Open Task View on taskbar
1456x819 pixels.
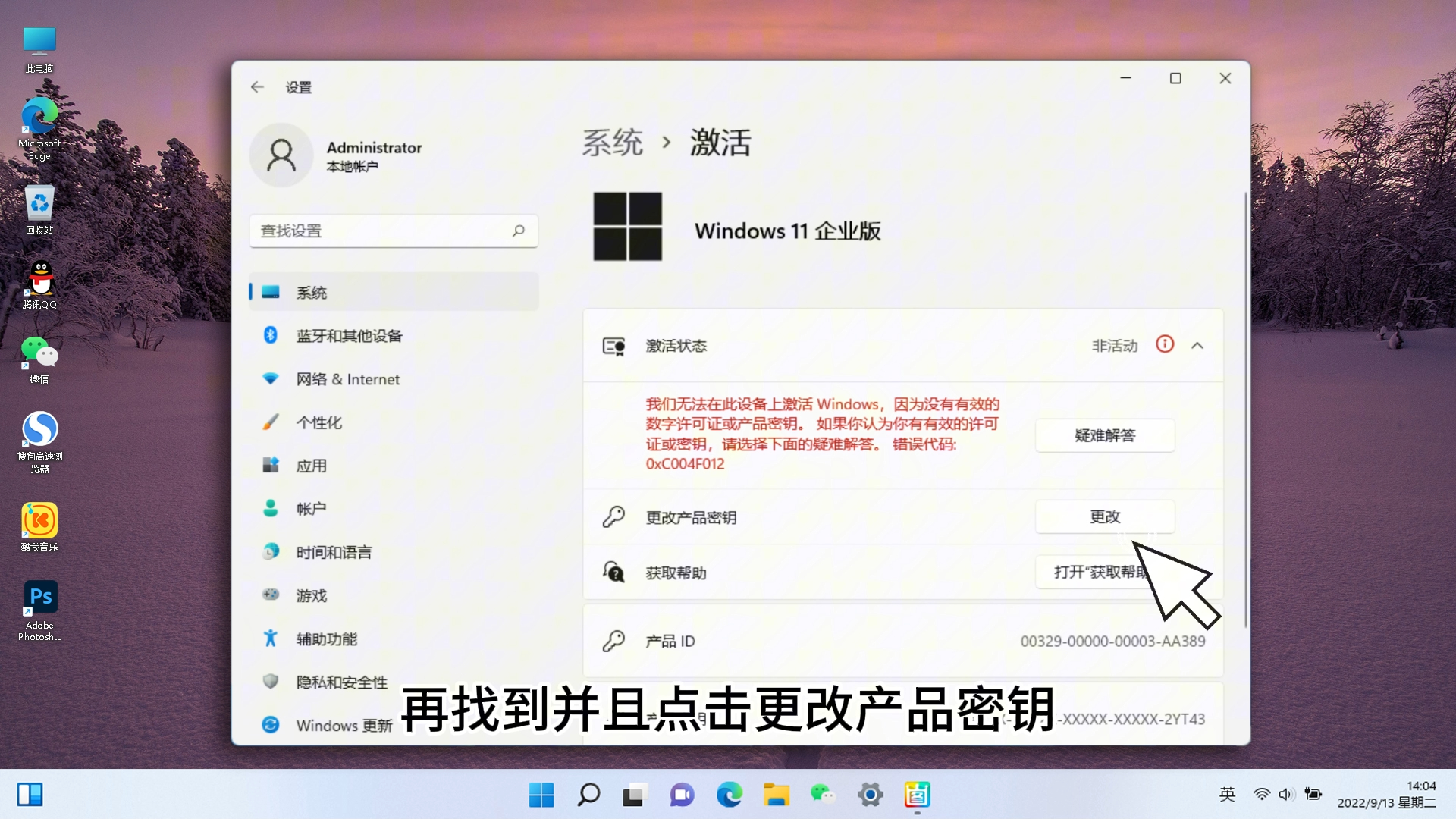click(634, 795)
